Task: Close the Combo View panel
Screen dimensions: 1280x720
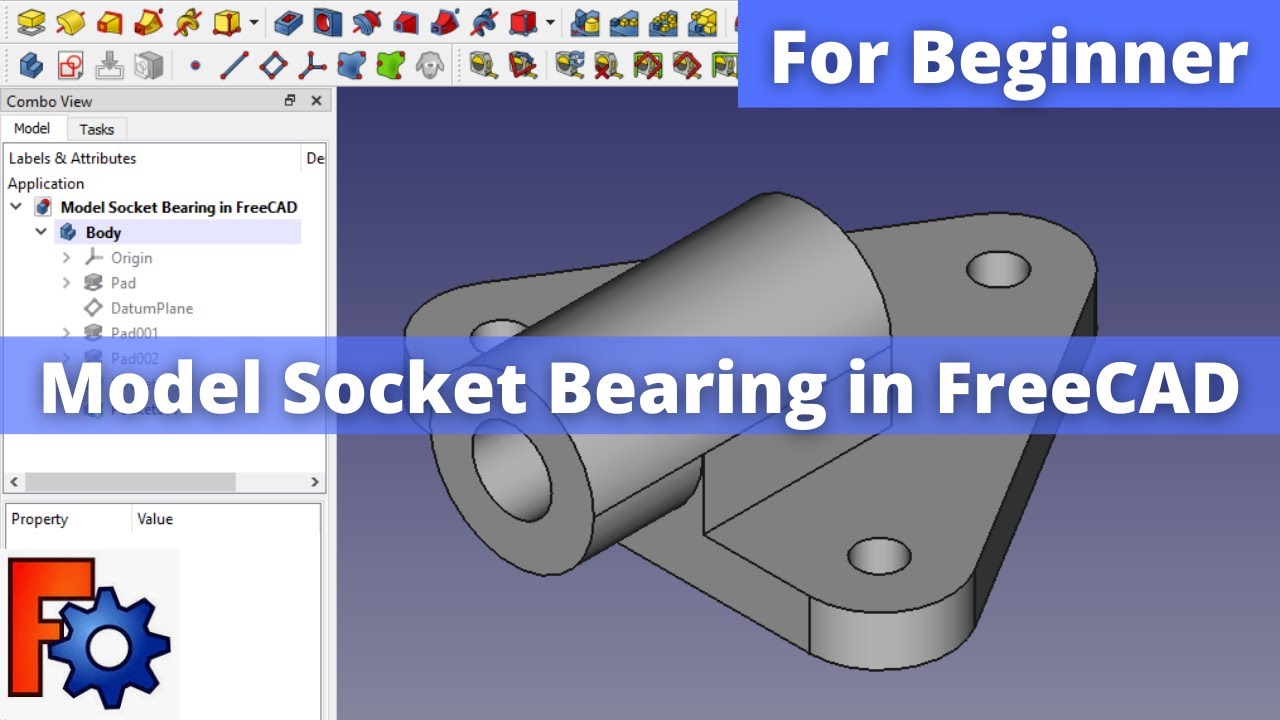Action: [316, 100]
